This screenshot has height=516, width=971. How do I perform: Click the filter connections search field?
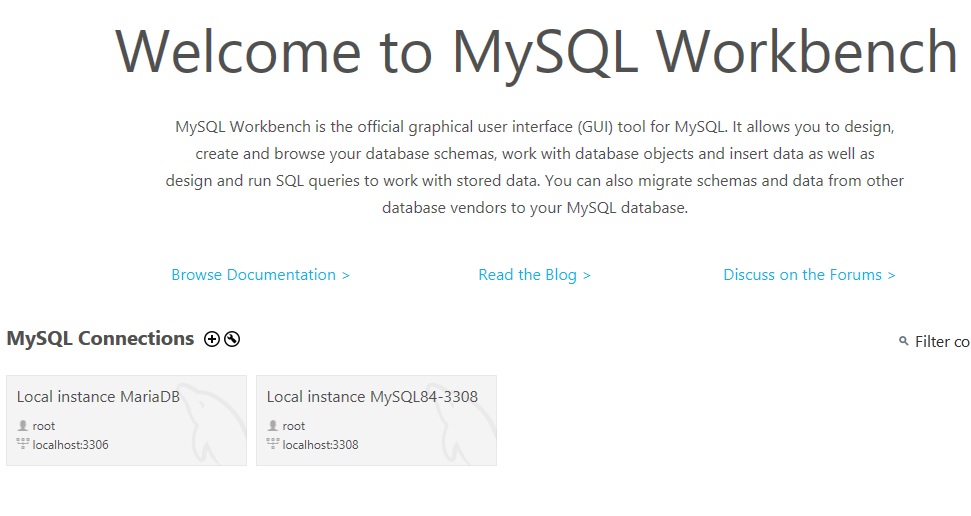[x=942, y=341]
